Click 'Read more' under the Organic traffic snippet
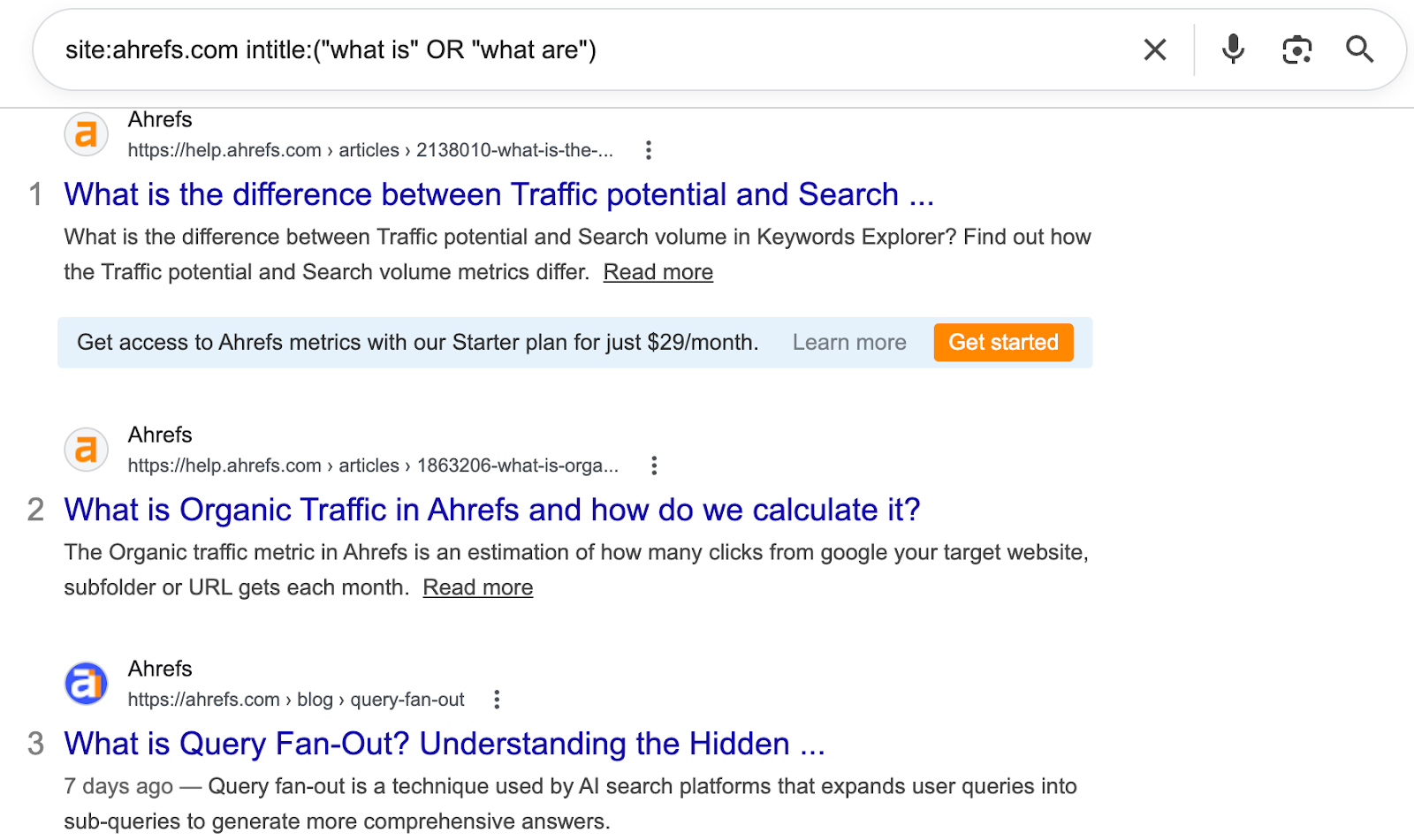1414x840 pixels. pos(477,587)
